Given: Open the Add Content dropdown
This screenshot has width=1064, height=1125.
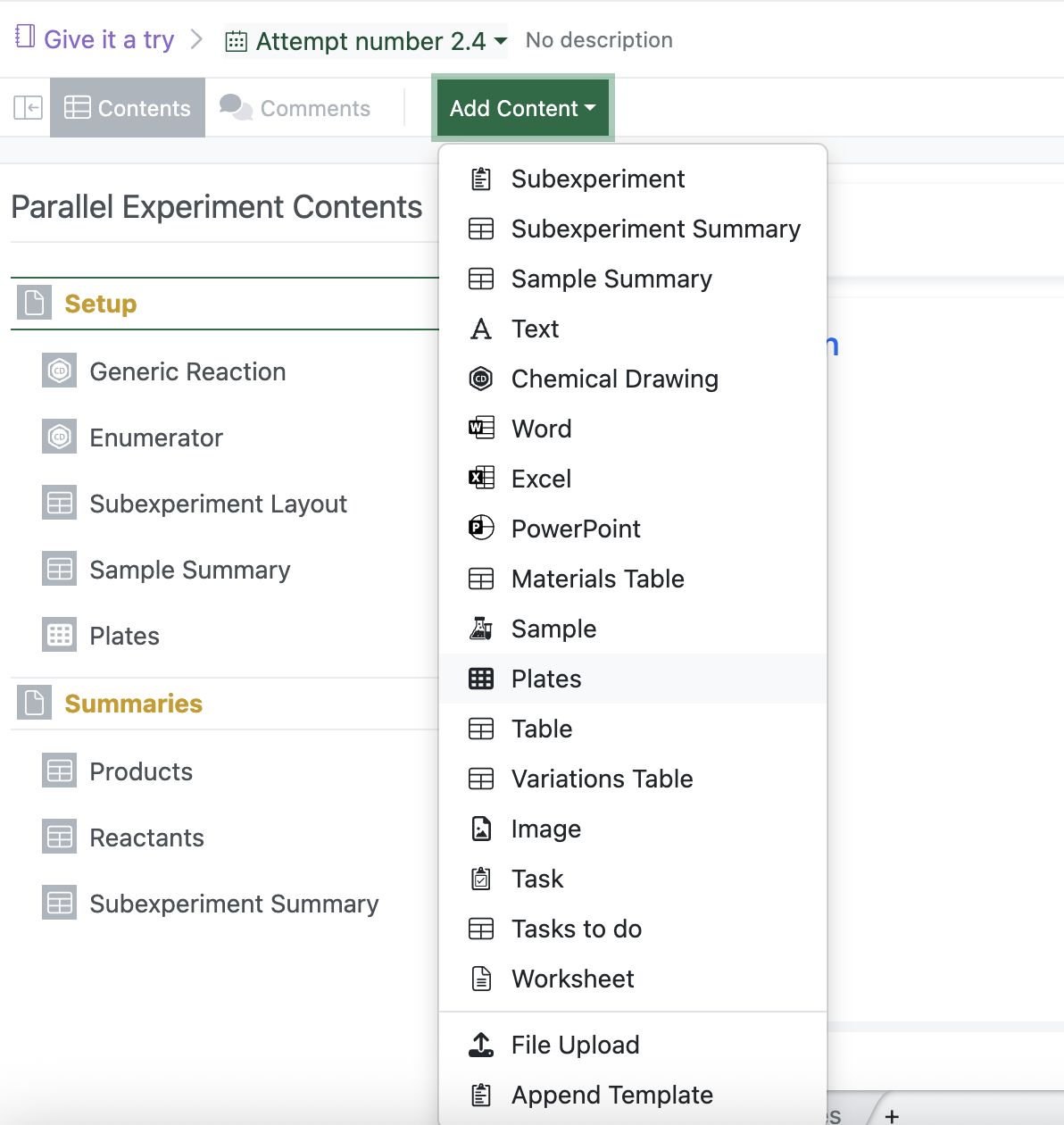Looking at the screenshot, I should (523, 108).
